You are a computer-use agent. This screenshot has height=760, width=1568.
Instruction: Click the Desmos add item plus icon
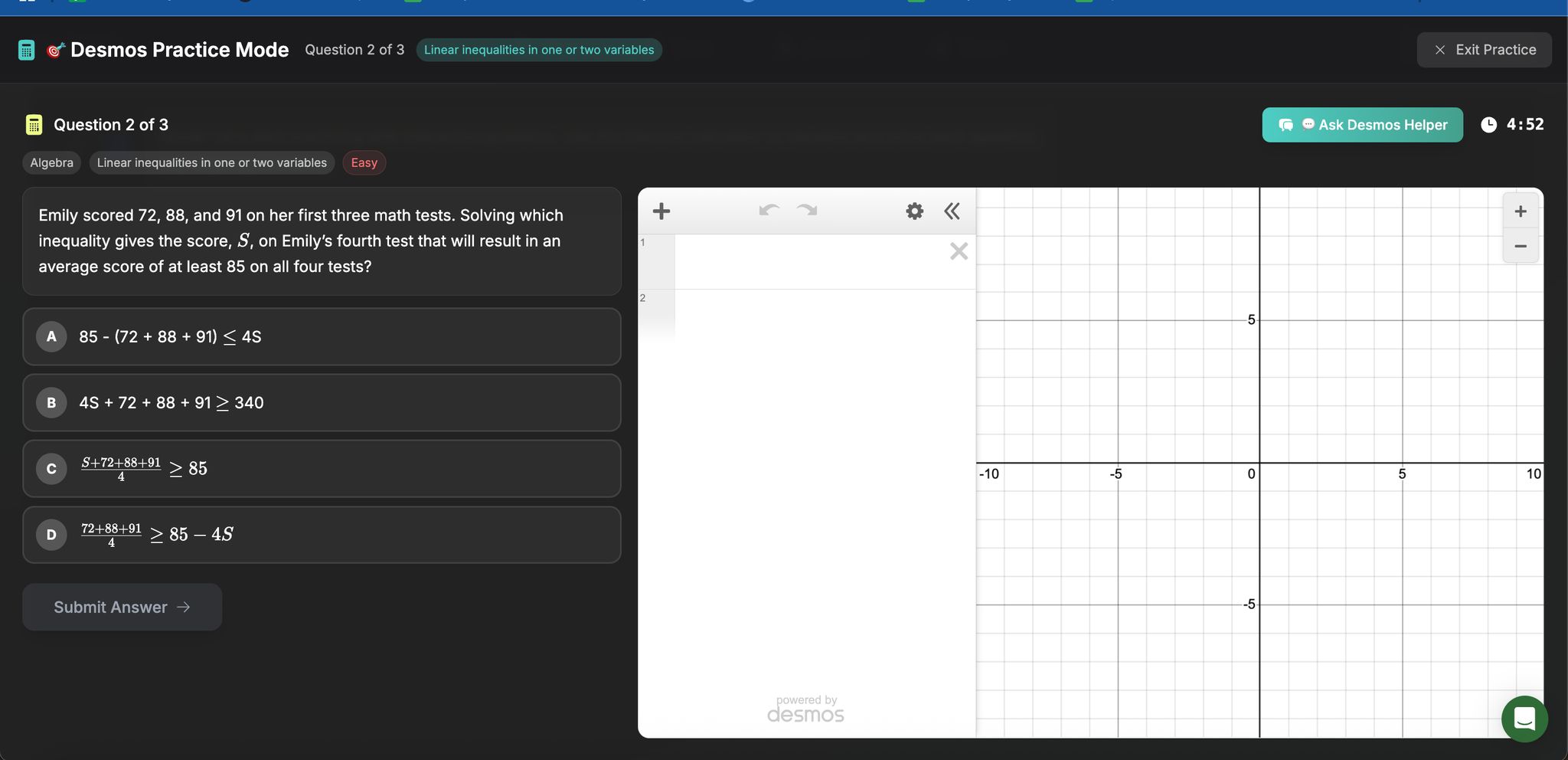[x=661, y=211]
